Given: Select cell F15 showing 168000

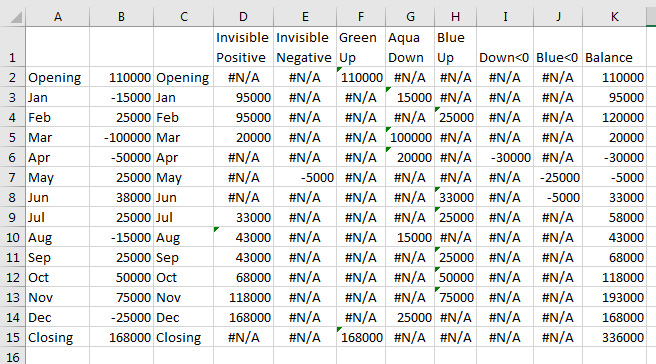Looking at the screenshot, I should tap(361, 337).
